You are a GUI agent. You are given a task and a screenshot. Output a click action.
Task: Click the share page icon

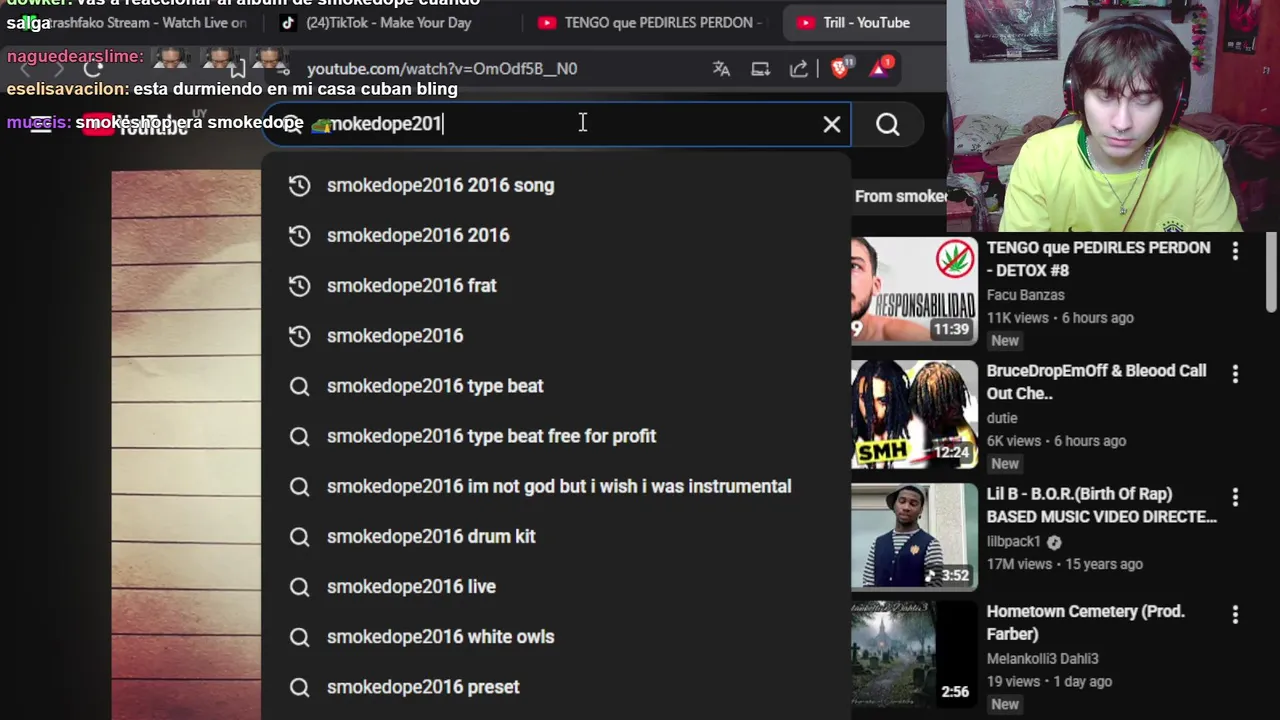799,69
